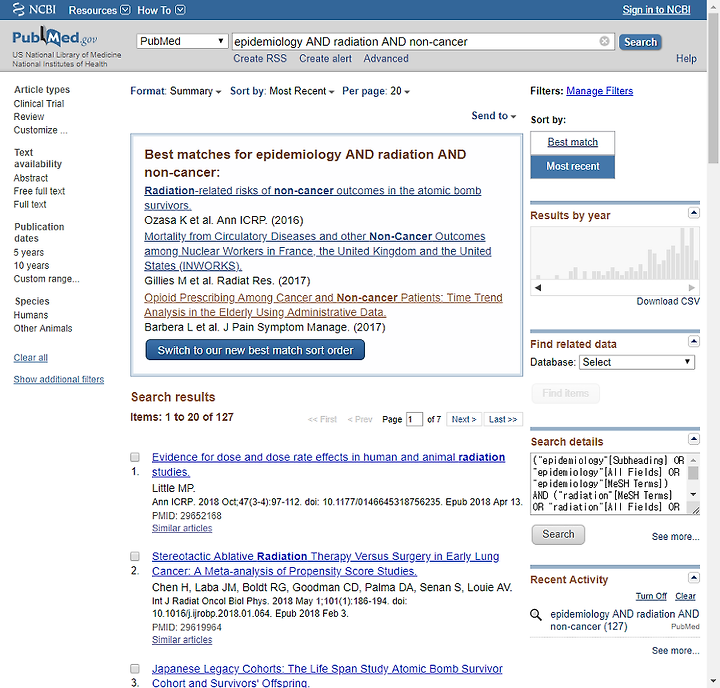
Task: Filter species by Humans
Action: coord(31,315)
